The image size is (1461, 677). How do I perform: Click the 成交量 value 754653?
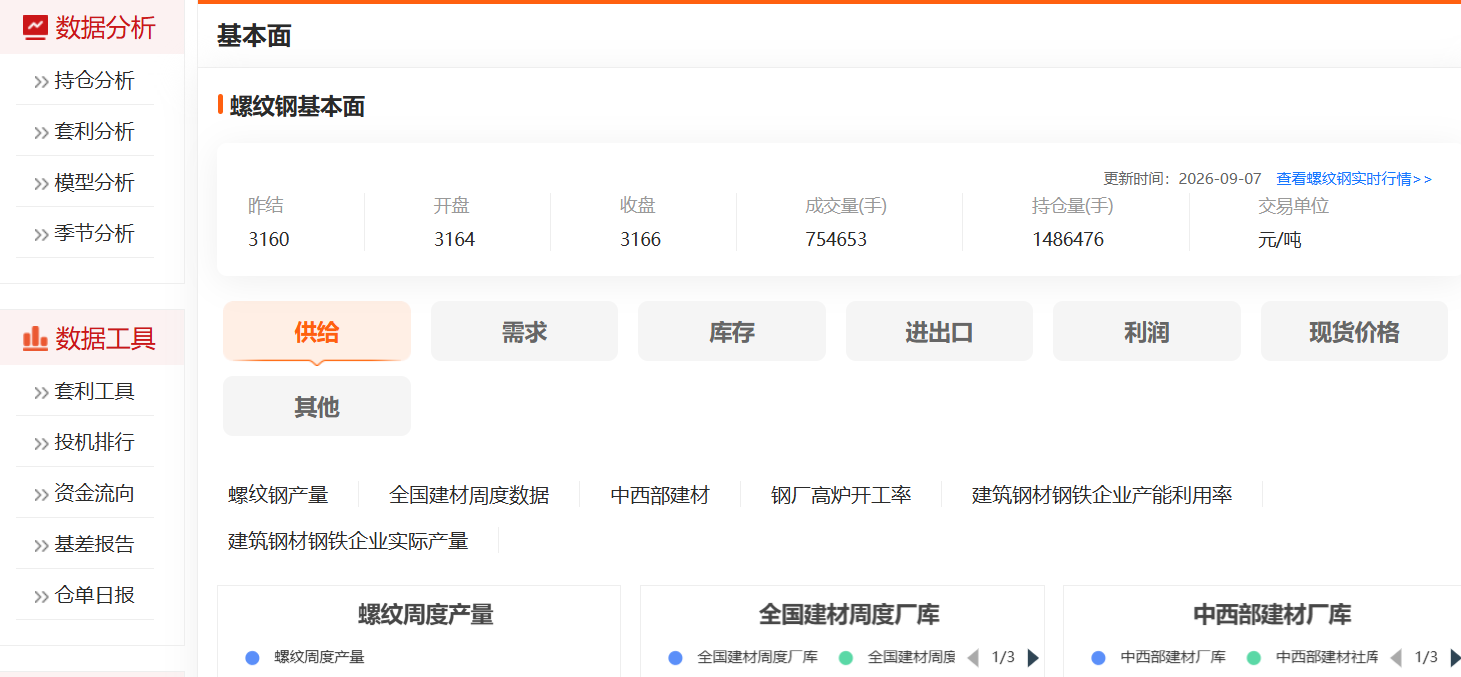(836, 240)
